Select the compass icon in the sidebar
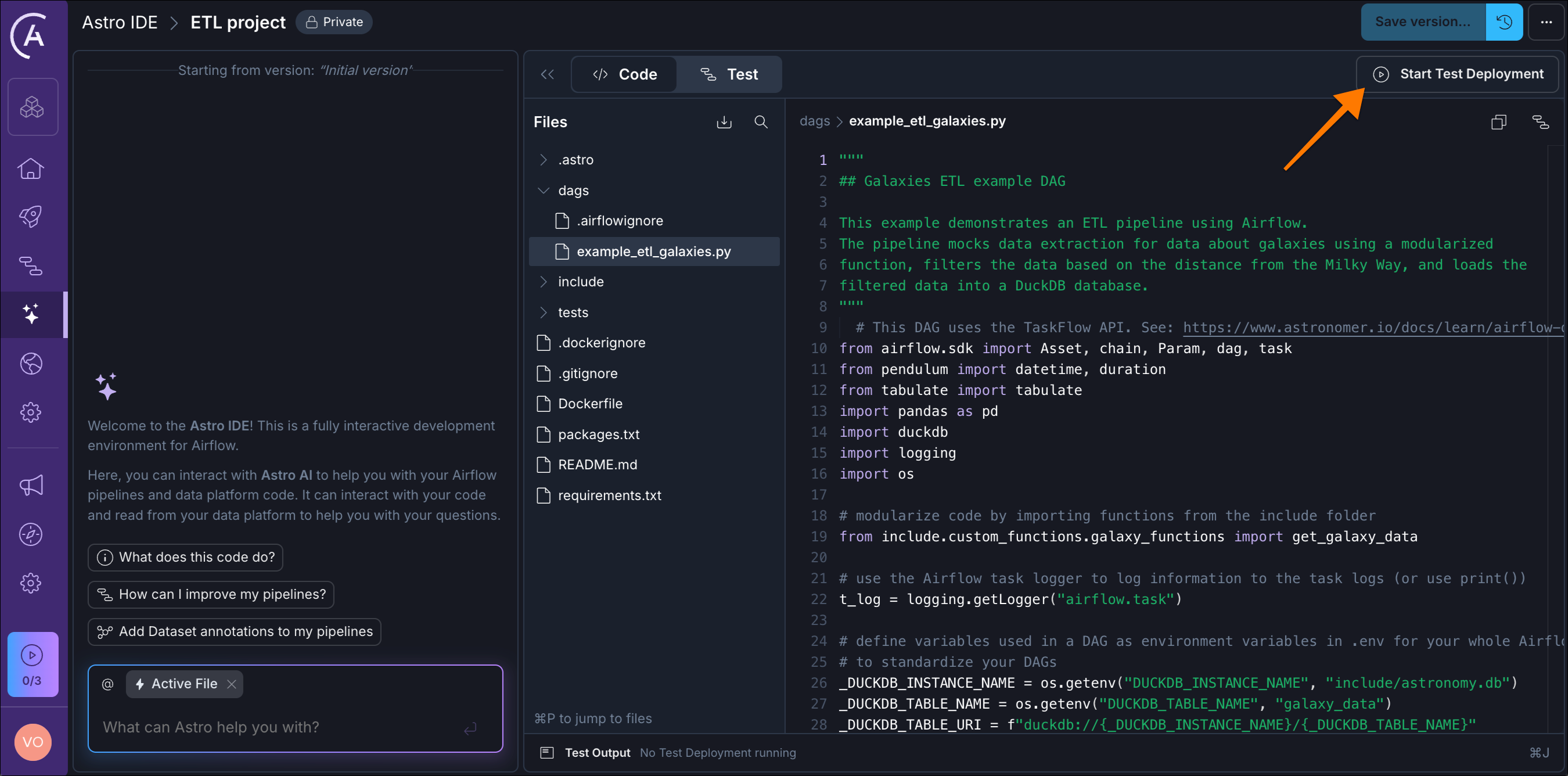Viewport: 1568px width, 776px height. [32, 534]
